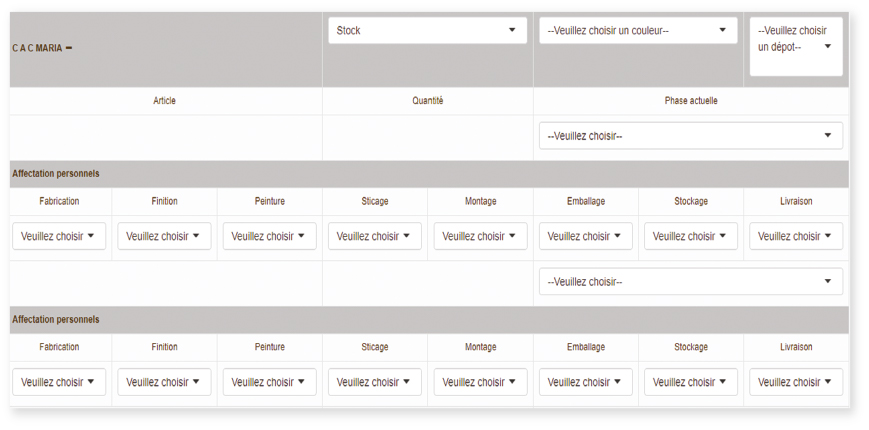Choose Fabrication personnel in second section
This screenshot has height=430, width=869.
pos(59,382)
